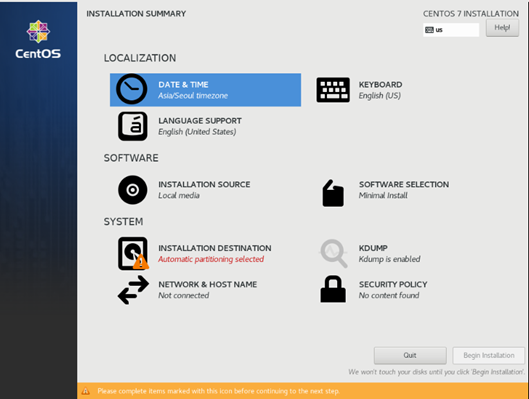Open Date & Time clock icon
Screen dimensions: 529x399
(132, 89)
